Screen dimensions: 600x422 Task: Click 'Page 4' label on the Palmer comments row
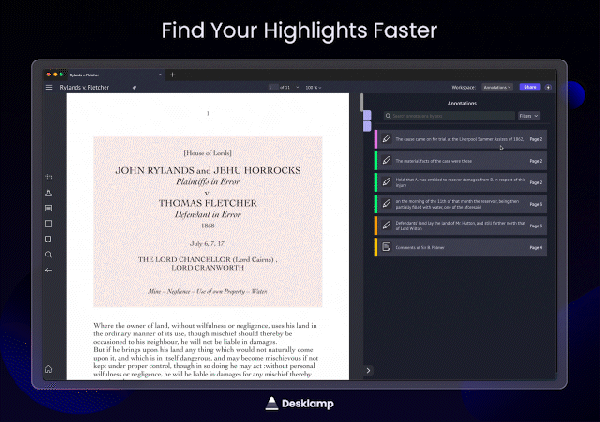pos(536,248)
